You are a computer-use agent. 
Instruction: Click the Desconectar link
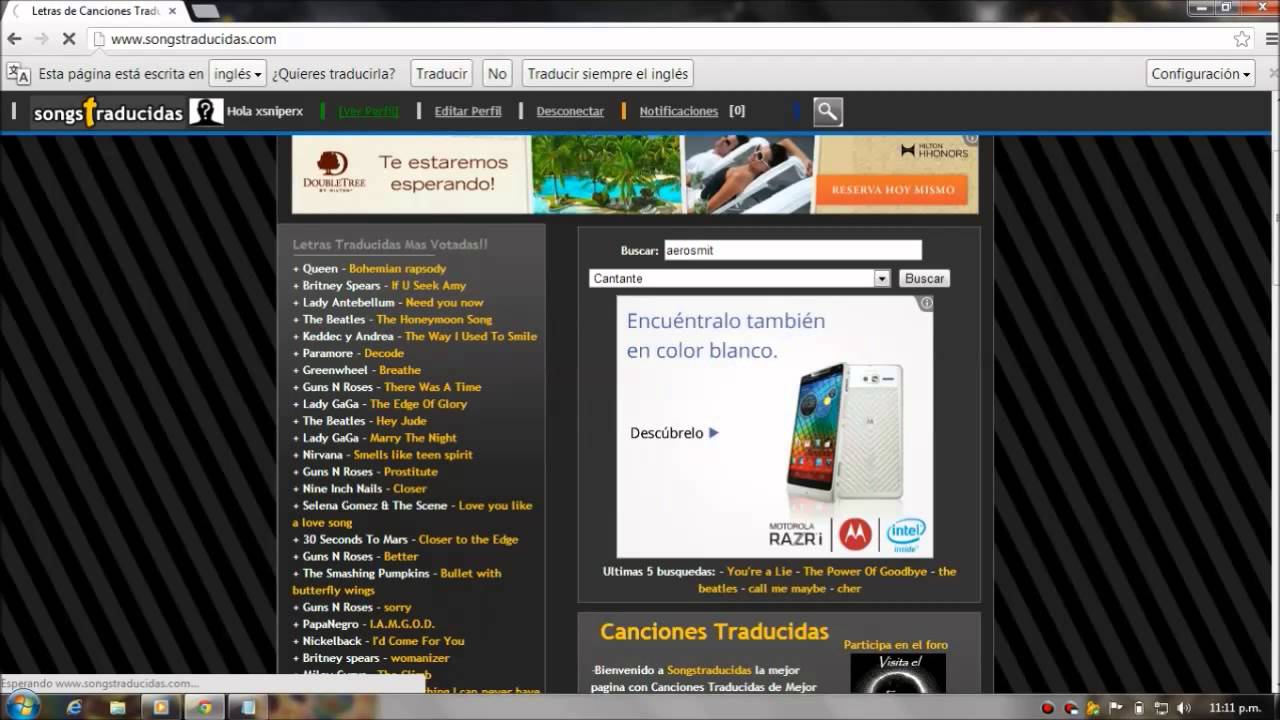(x=570, y=111)
